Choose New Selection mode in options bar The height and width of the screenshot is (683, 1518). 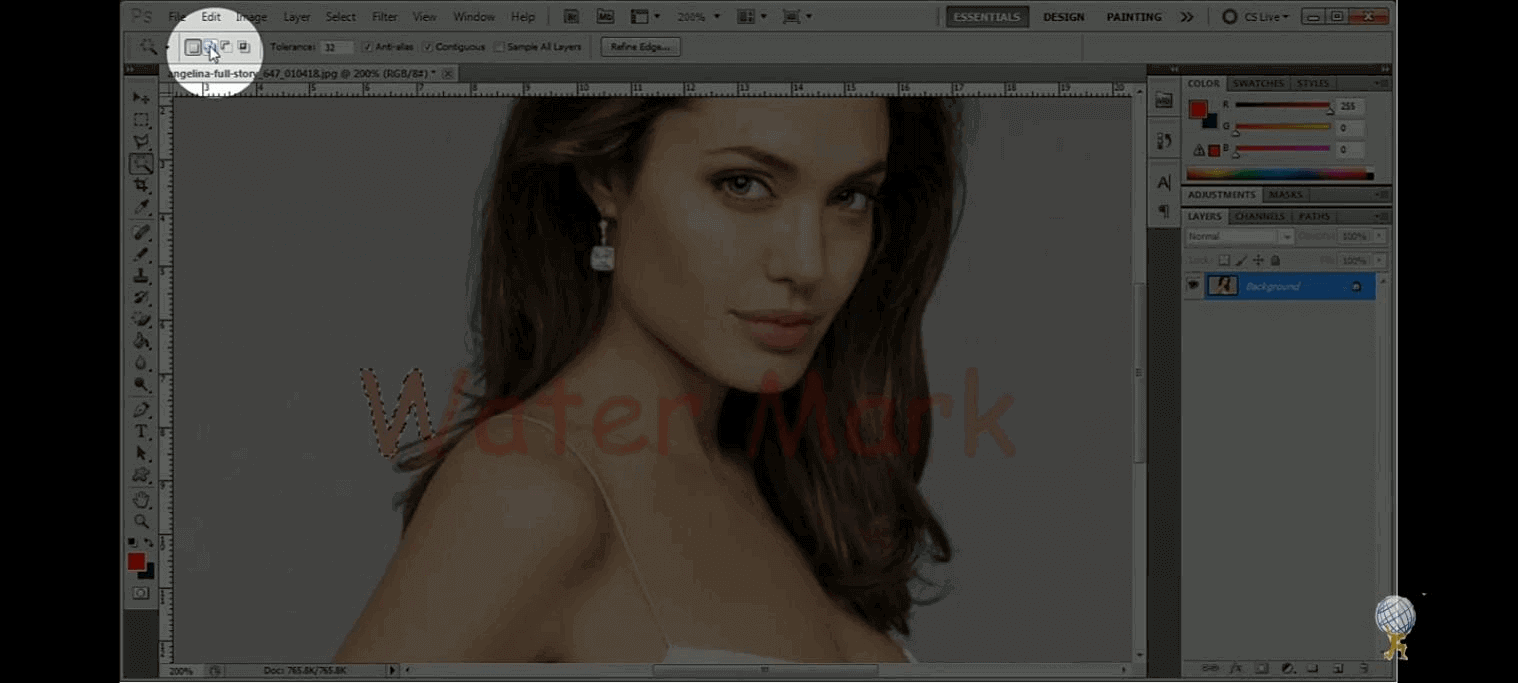point(192,47)
